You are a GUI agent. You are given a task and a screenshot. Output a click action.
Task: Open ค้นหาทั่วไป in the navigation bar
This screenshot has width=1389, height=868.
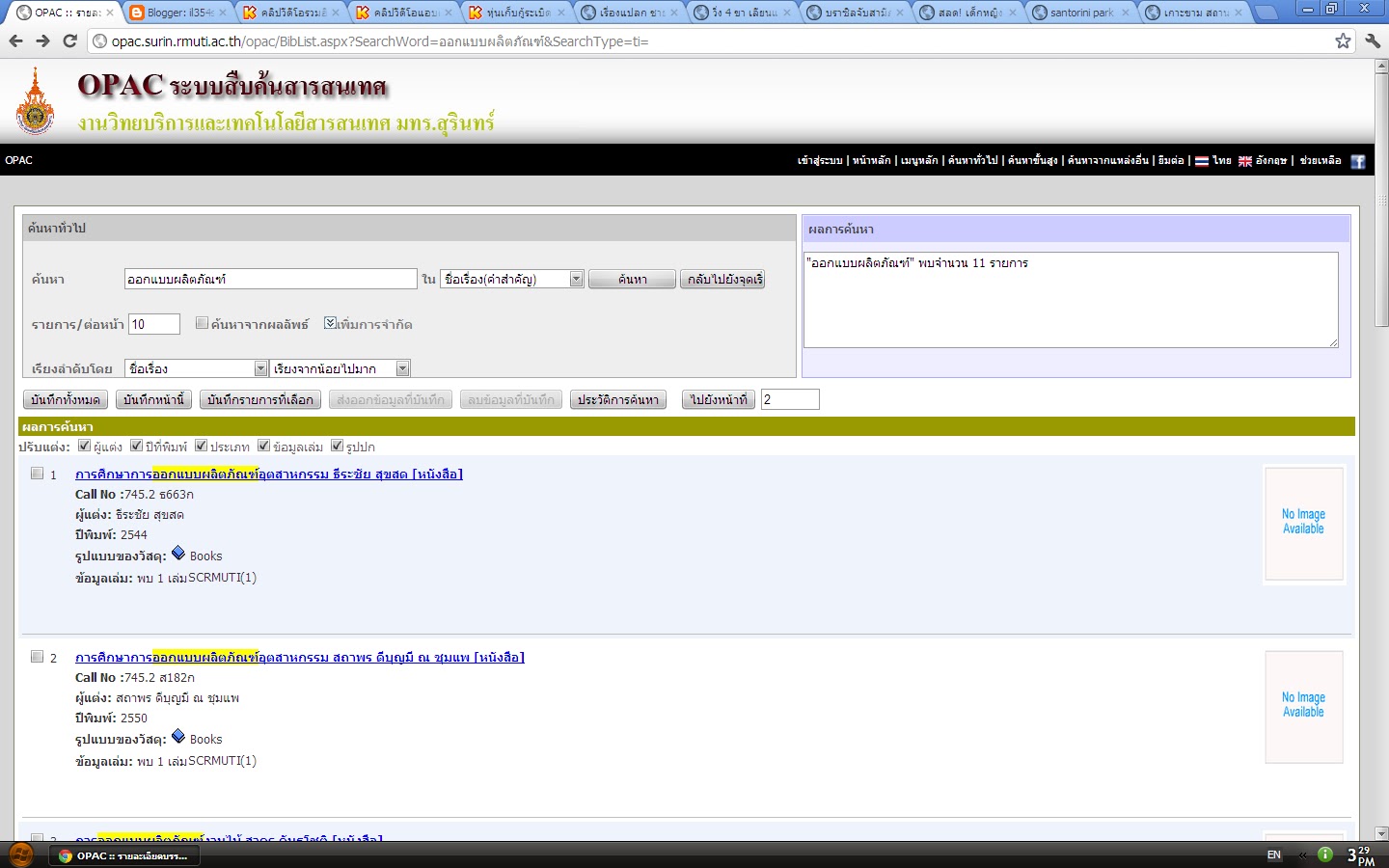click(972, 161)
